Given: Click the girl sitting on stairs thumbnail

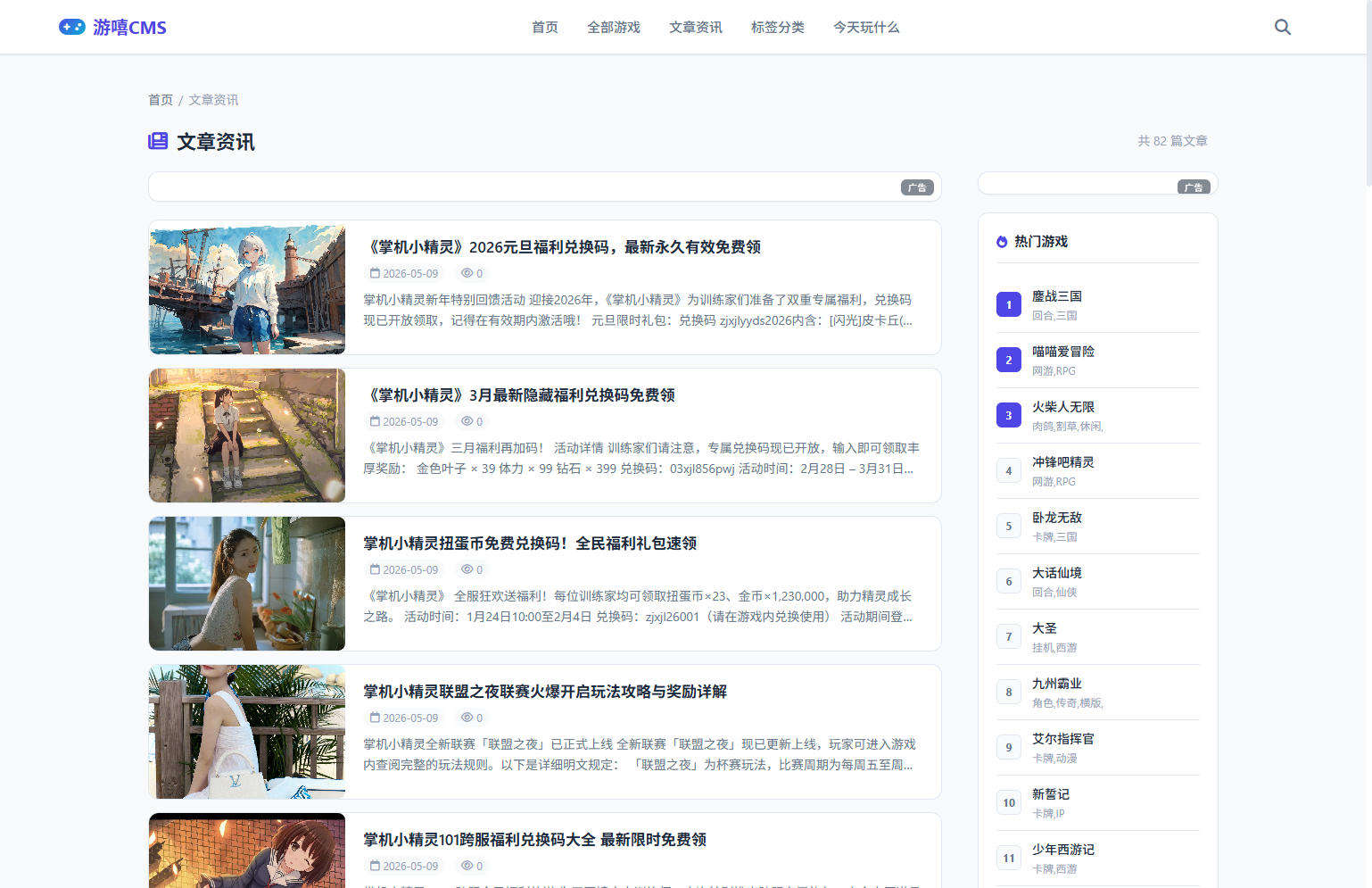Looking at the screenshot, I should coord(247,436).
